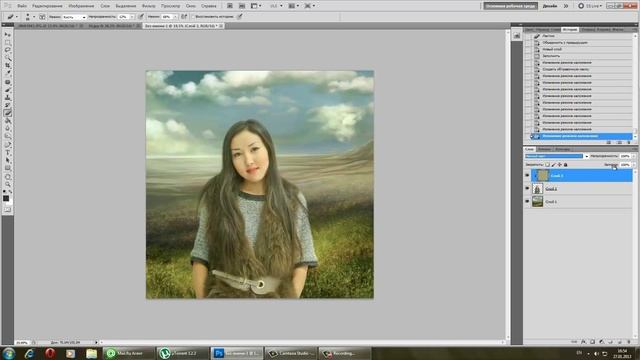The image size is (640, 360).
Task: Toggle lock position
Action: pyautogui.click(x=560, y=164)
